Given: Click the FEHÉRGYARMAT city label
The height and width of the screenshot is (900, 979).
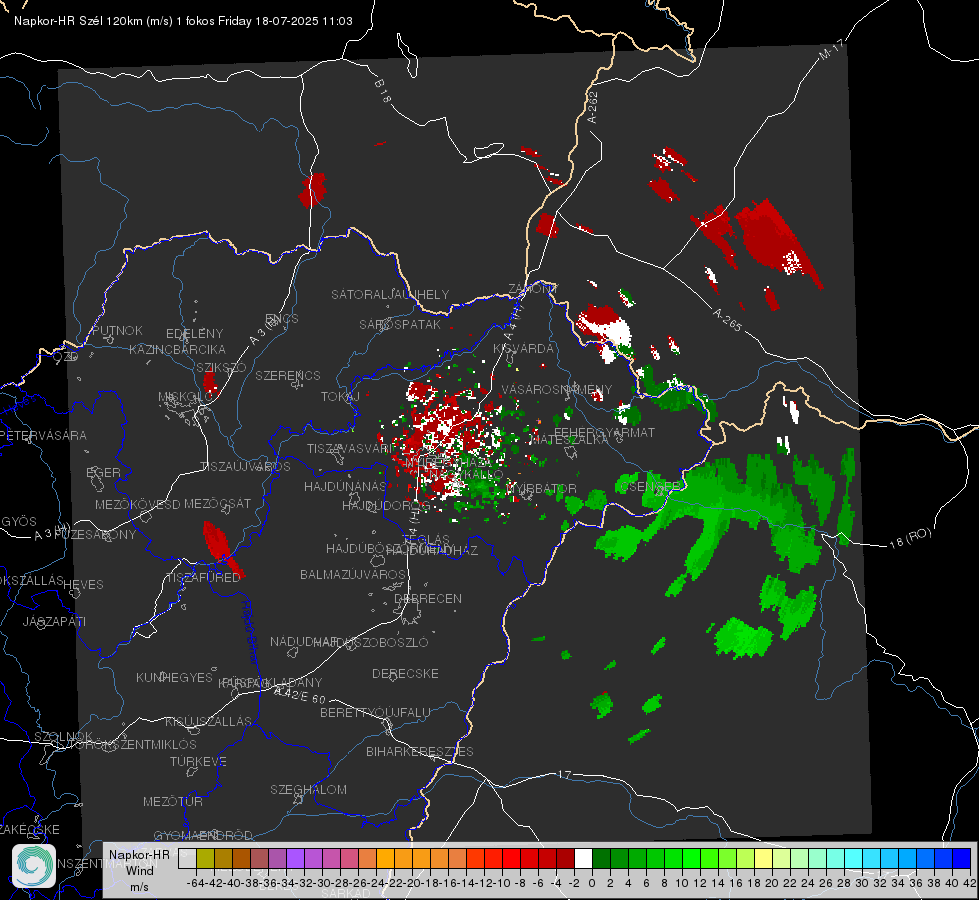Looking at the screenshot, I should [x=604, y=432].
